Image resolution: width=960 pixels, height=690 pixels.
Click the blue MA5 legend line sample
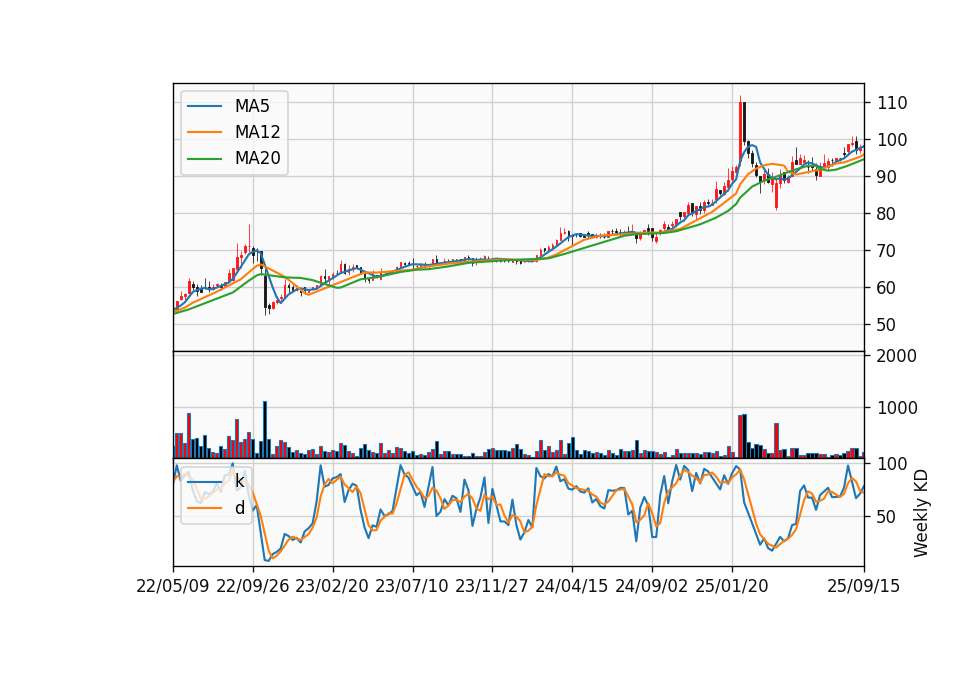pyautogui.click(x=204, y=106)
